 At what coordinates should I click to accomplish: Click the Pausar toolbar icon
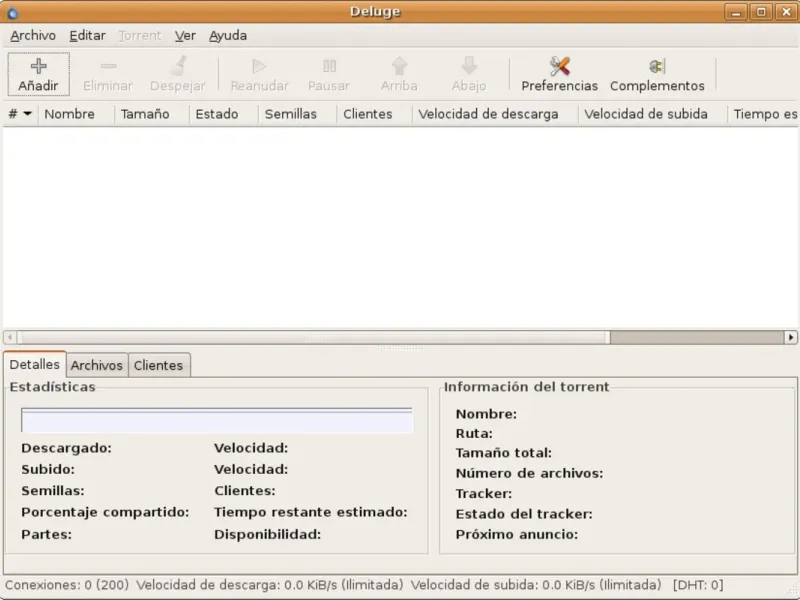coord(329,66)
